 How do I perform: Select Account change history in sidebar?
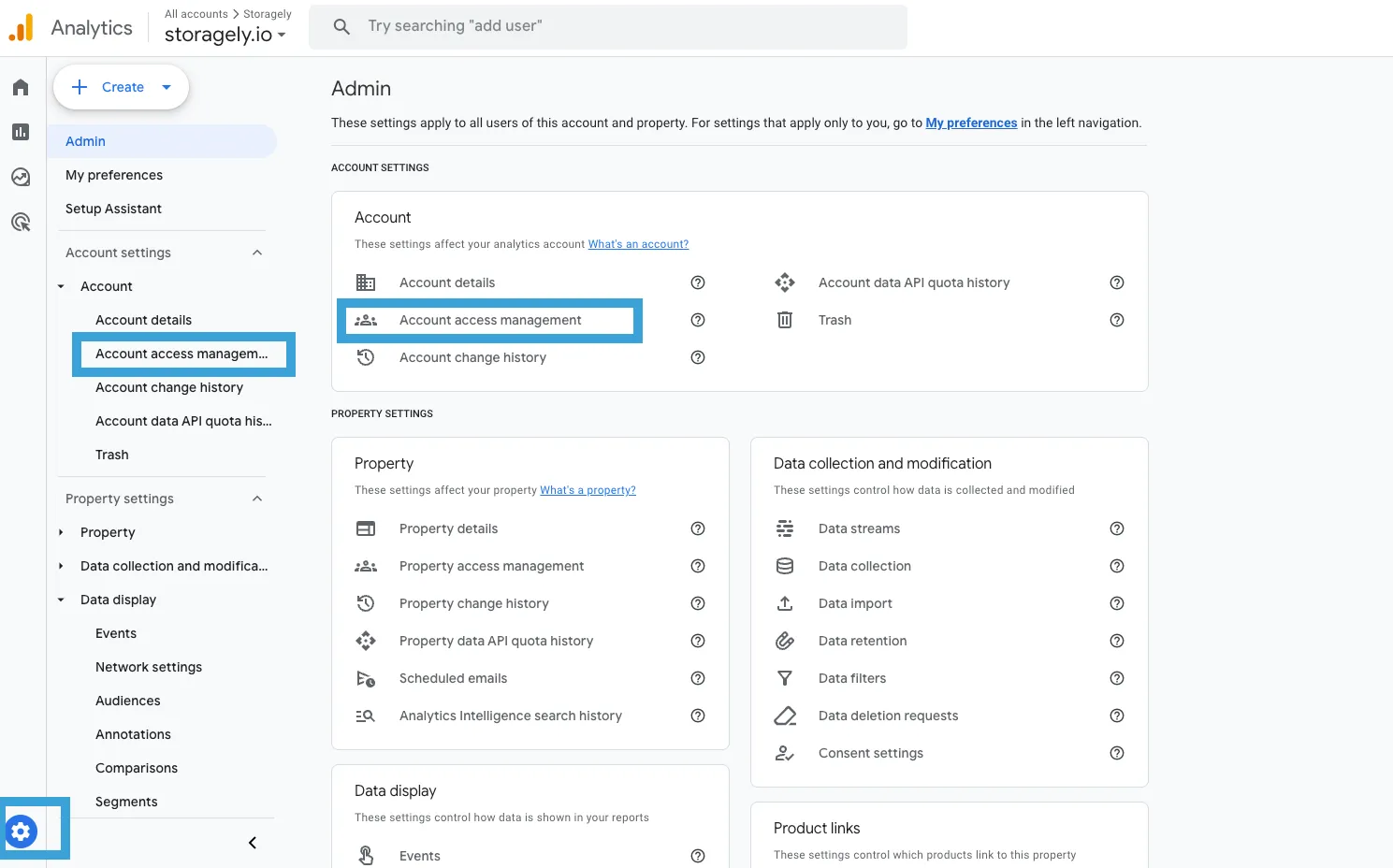pyautogui.click(x=169, y=387)
